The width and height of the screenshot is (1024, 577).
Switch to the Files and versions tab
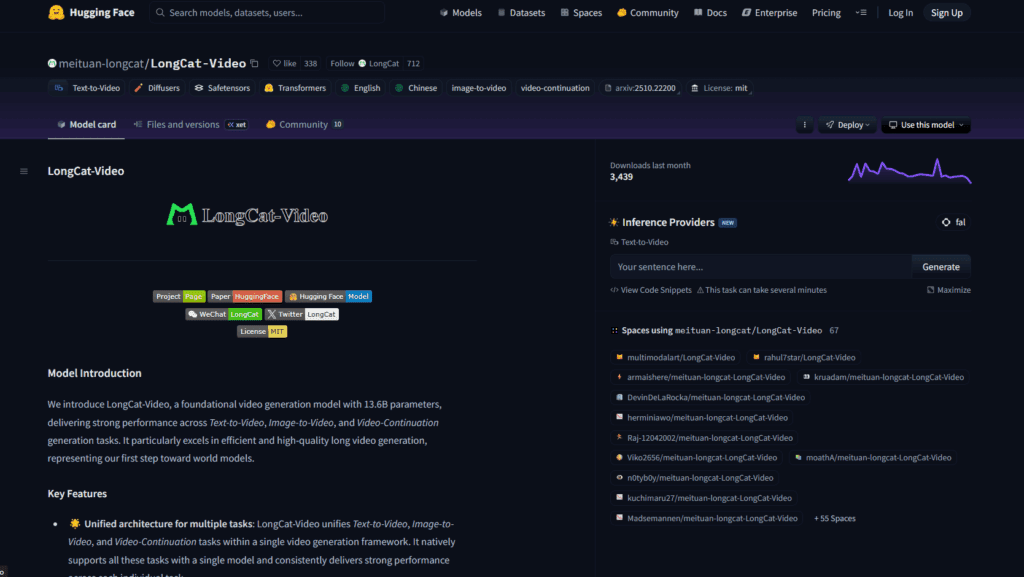point(190,125)
